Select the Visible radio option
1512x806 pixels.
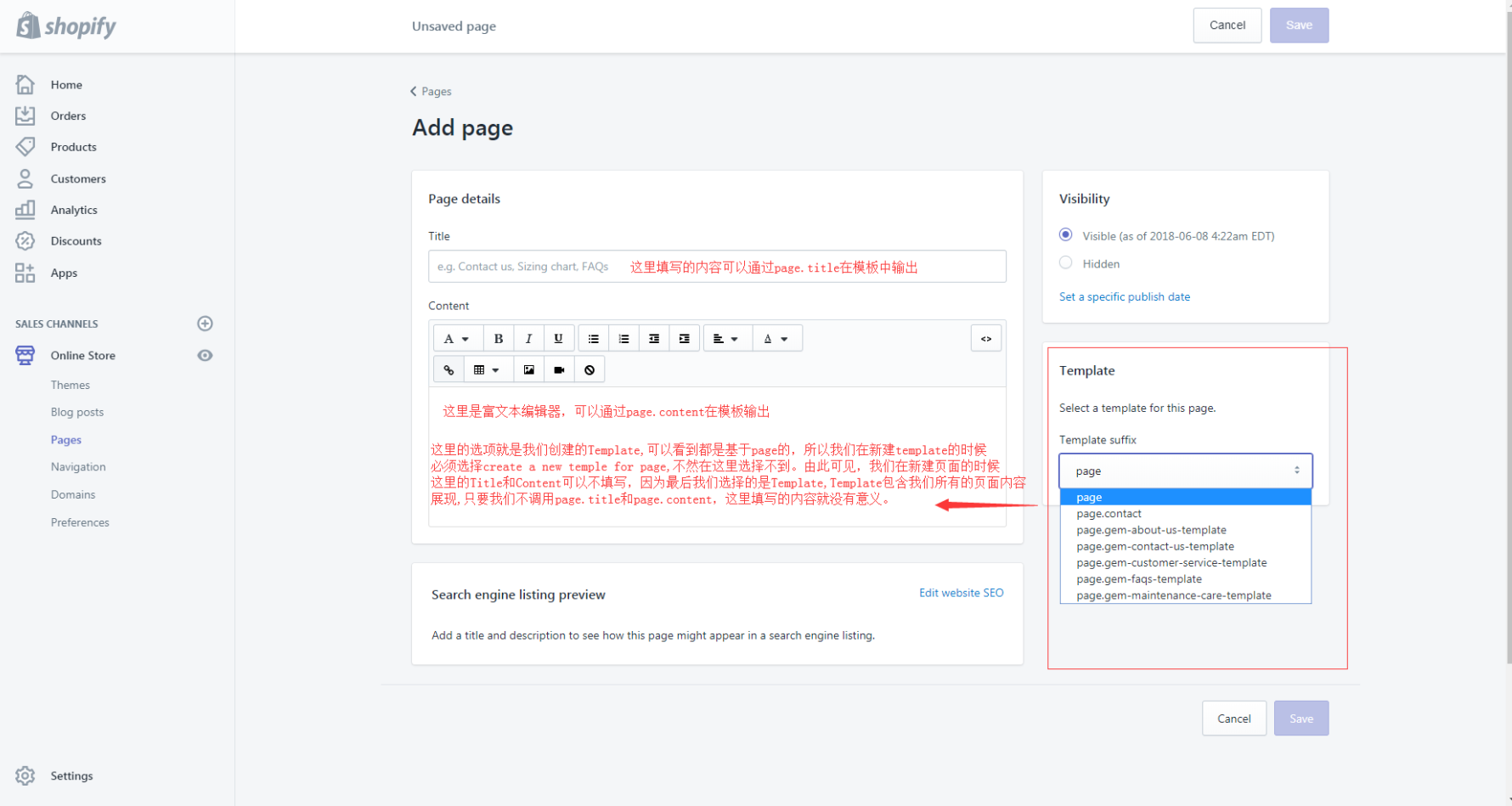click(x=1065, y=235)
